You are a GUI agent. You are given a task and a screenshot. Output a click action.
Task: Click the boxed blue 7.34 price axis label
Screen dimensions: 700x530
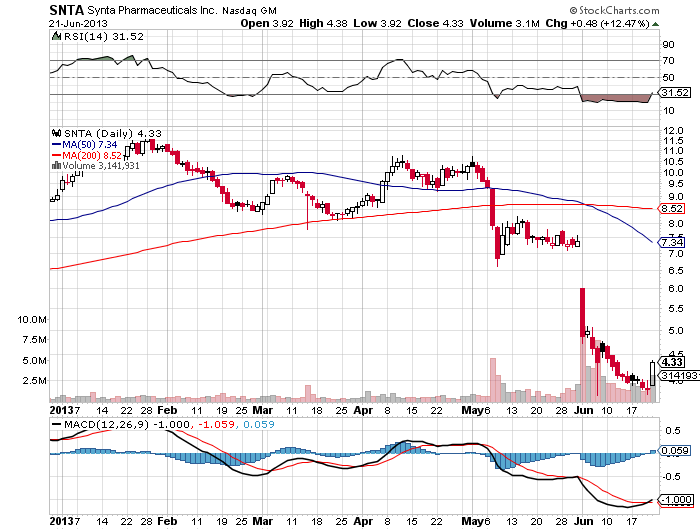click(x=671, y=242)
